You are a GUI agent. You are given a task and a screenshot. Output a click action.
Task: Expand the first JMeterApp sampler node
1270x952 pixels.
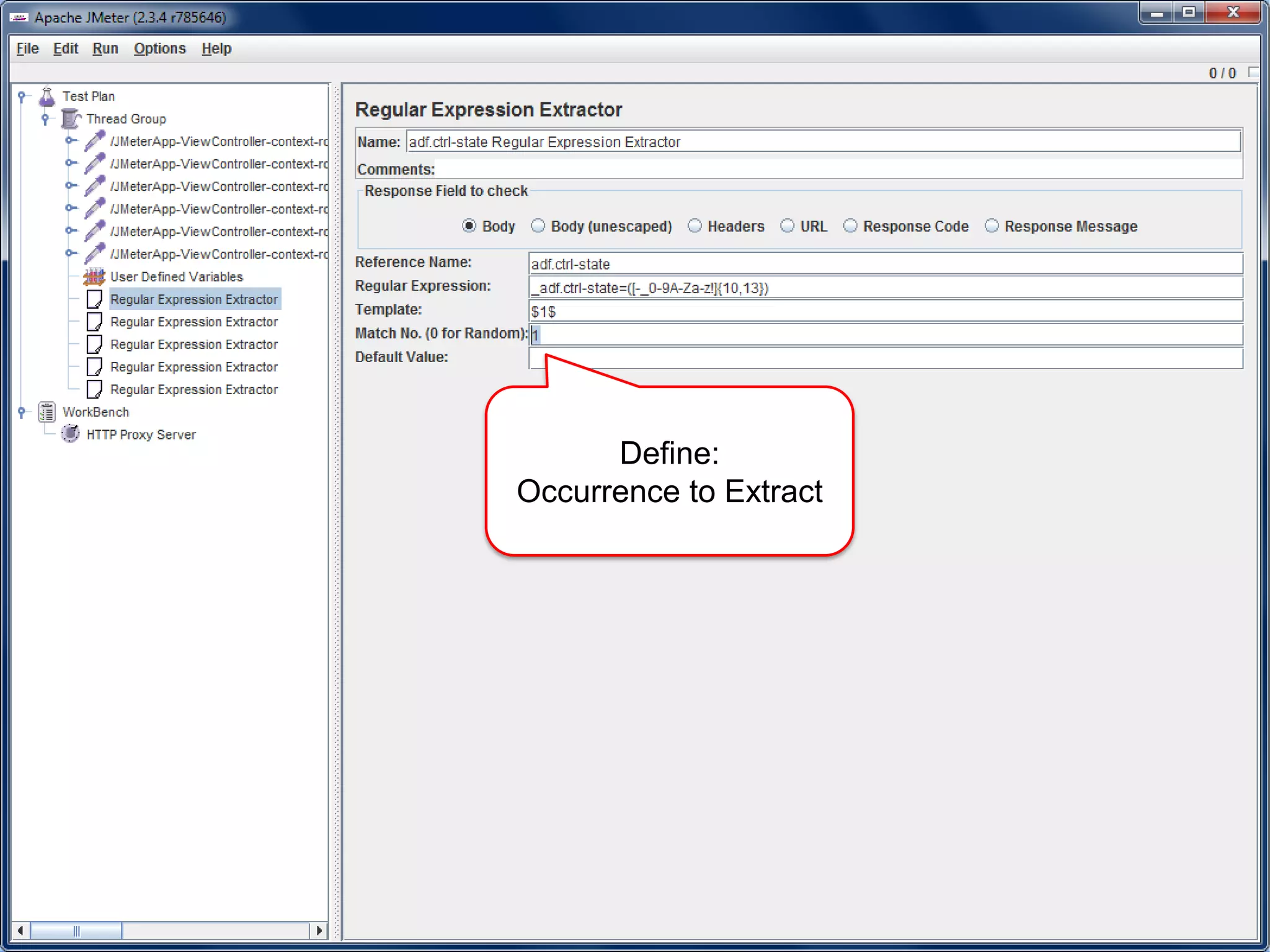click(x=71, y=141)
